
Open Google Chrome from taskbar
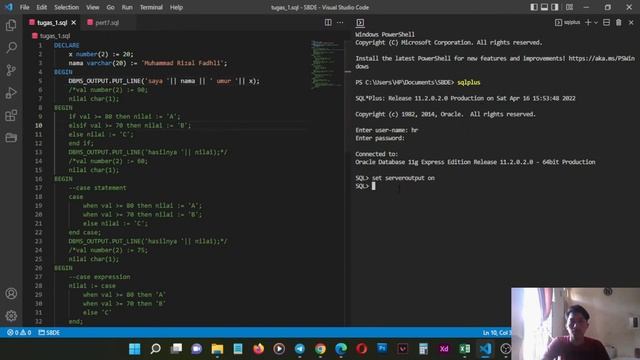point(320,349)
